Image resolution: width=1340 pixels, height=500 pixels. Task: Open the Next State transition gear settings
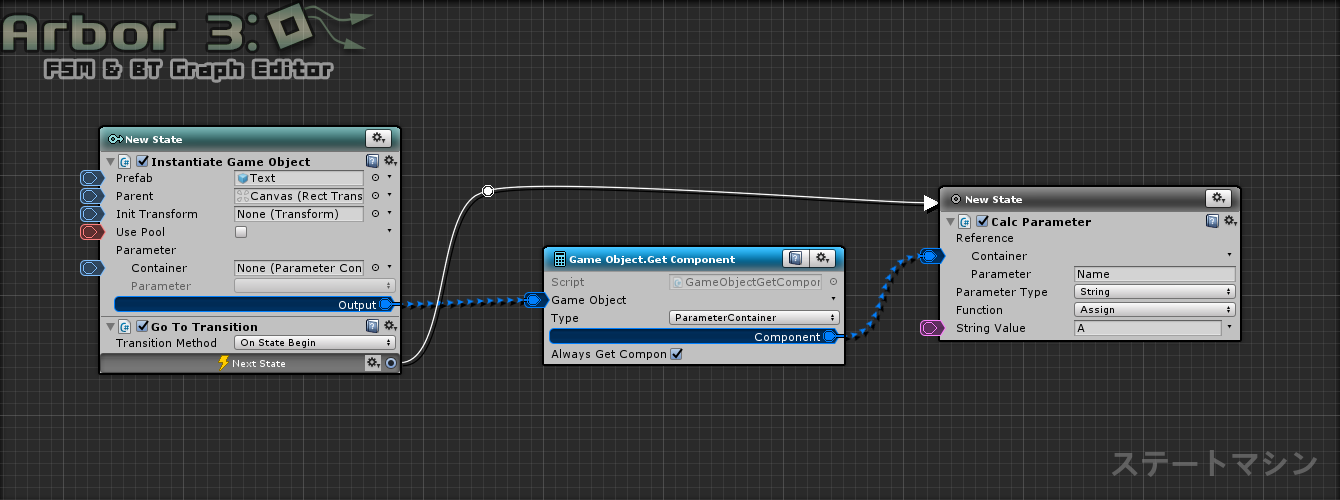pos(373,363)
